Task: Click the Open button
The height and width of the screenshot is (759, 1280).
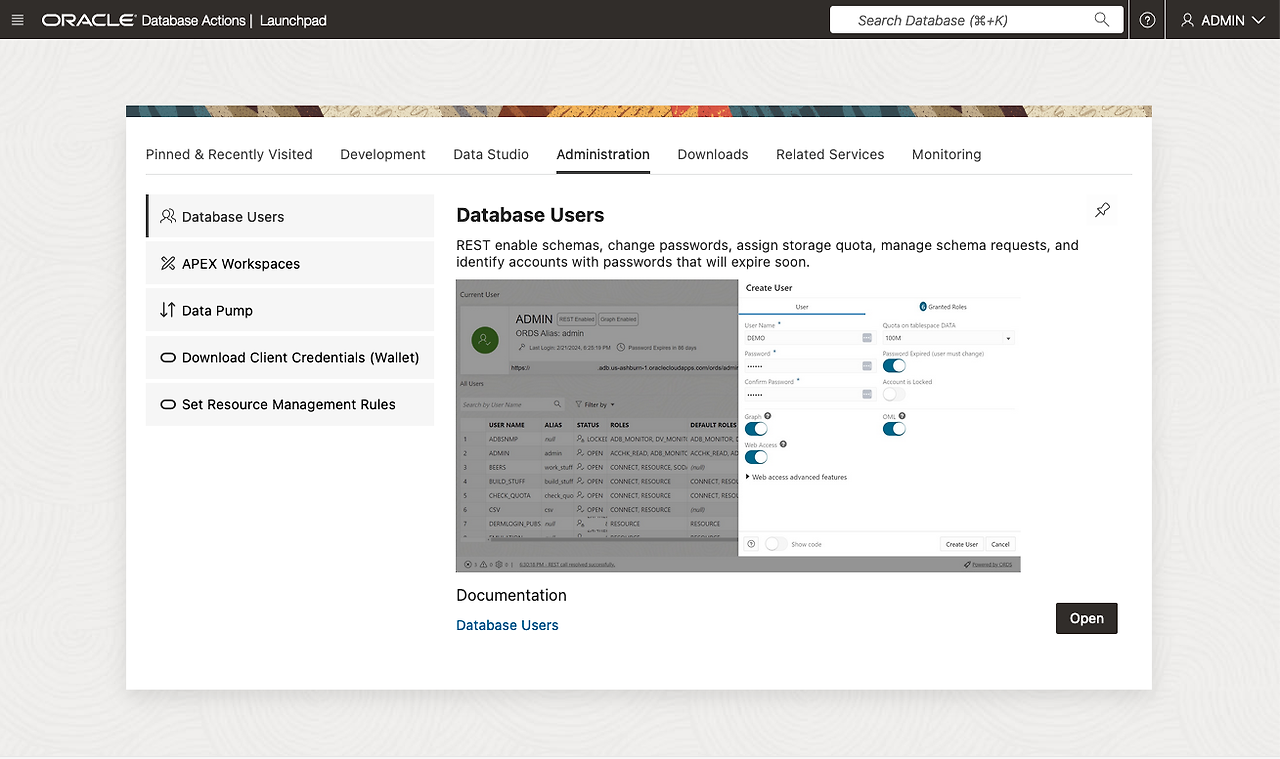Action: tap(1086, 618)
